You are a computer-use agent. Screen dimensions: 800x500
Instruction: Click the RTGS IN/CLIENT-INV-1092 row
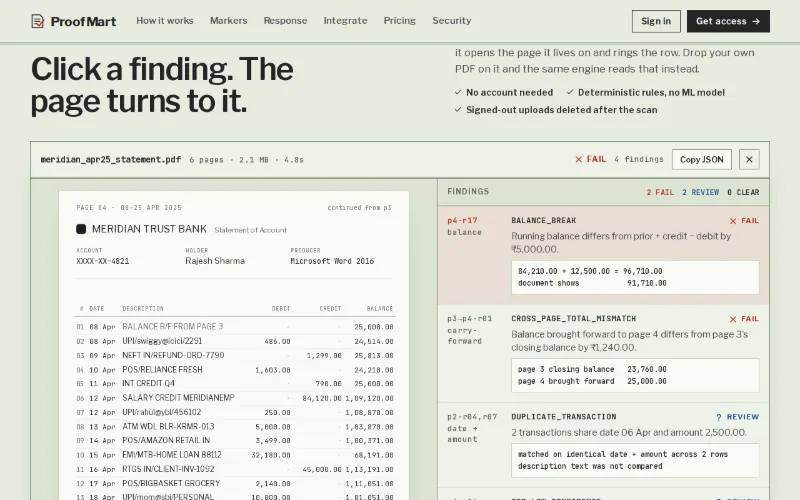235,469
